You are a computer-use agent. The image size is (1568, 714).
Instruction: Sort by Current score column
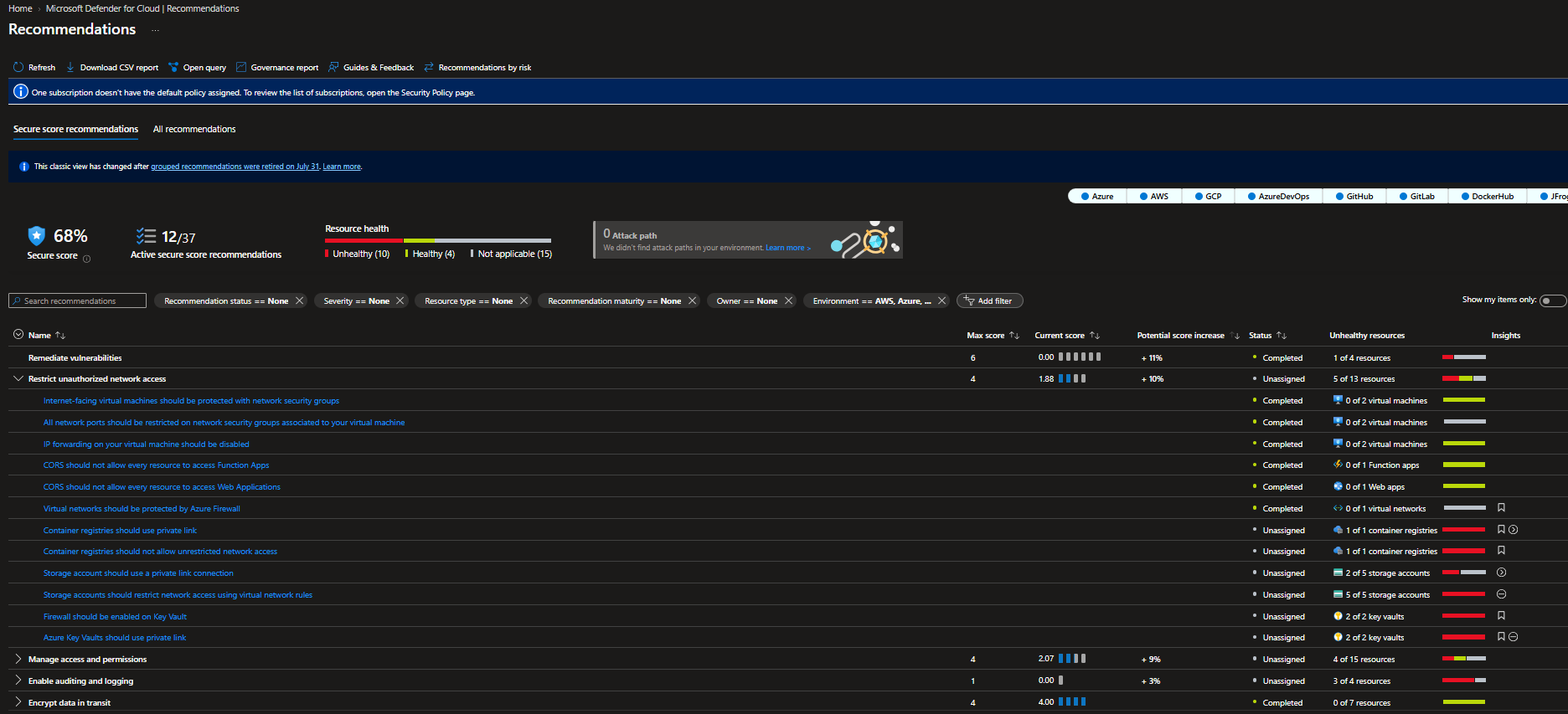pos(1095,335)
